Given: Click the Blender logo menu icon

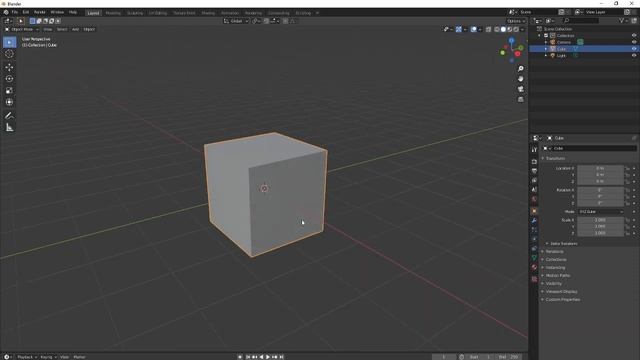Looking at the screenshot, I should pyautogui.click(x=6, y=12).
